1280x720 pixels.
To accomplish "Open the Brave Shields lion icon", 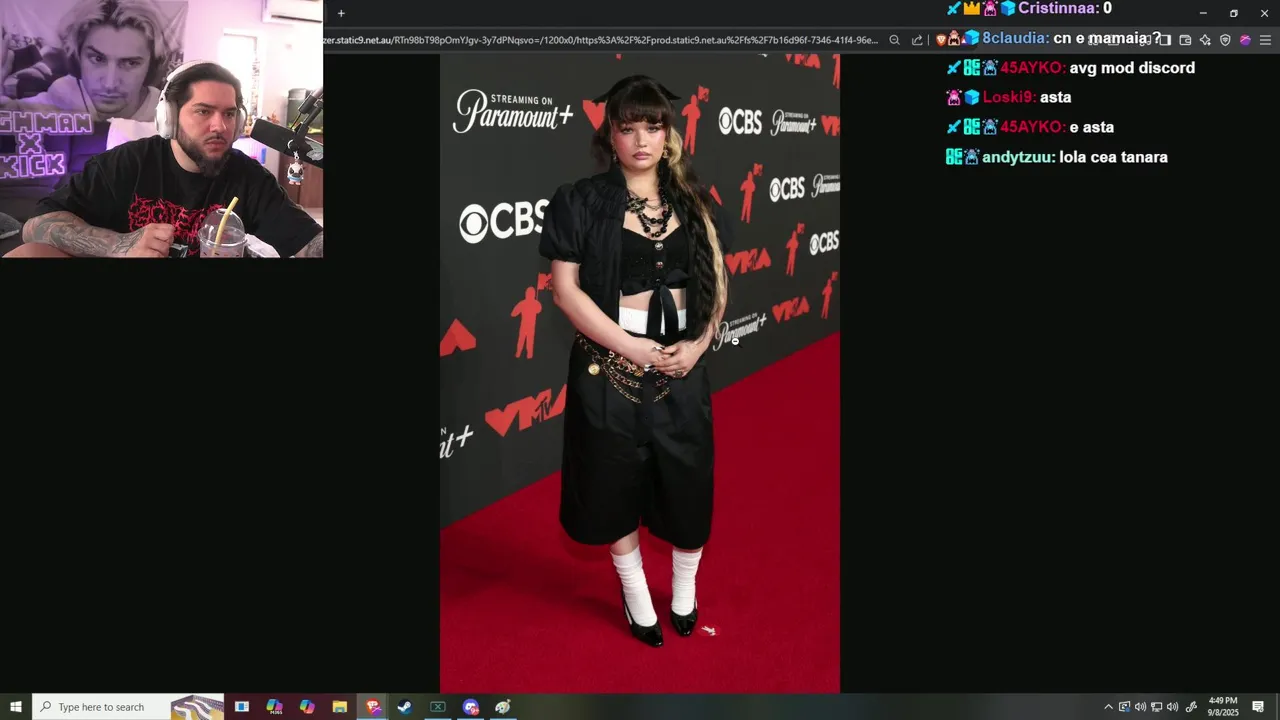I will tap(941, 40).
